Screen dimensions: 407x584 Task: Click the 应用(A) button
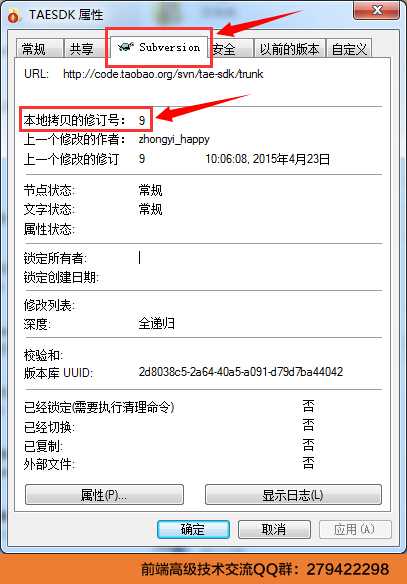(x=355, y=529)
